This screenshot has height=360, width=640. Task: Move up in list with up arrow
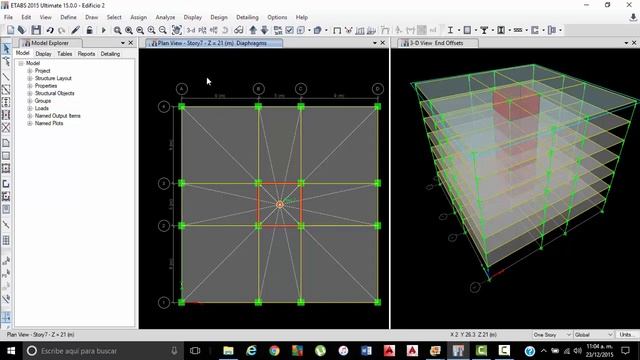pos(253,30)
